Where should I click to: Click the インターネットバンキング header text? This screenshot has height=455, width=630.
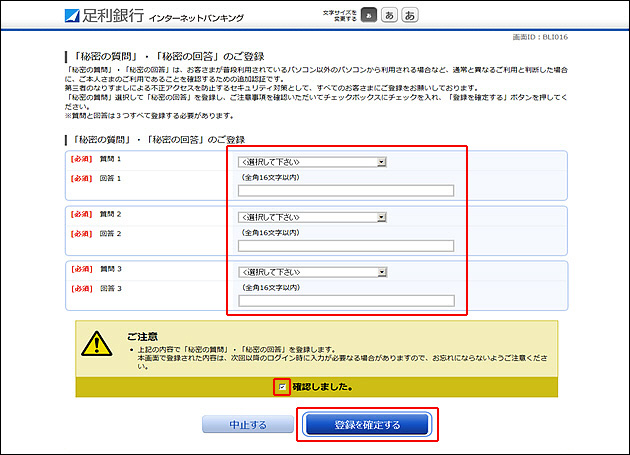click(x=178, y=18)
